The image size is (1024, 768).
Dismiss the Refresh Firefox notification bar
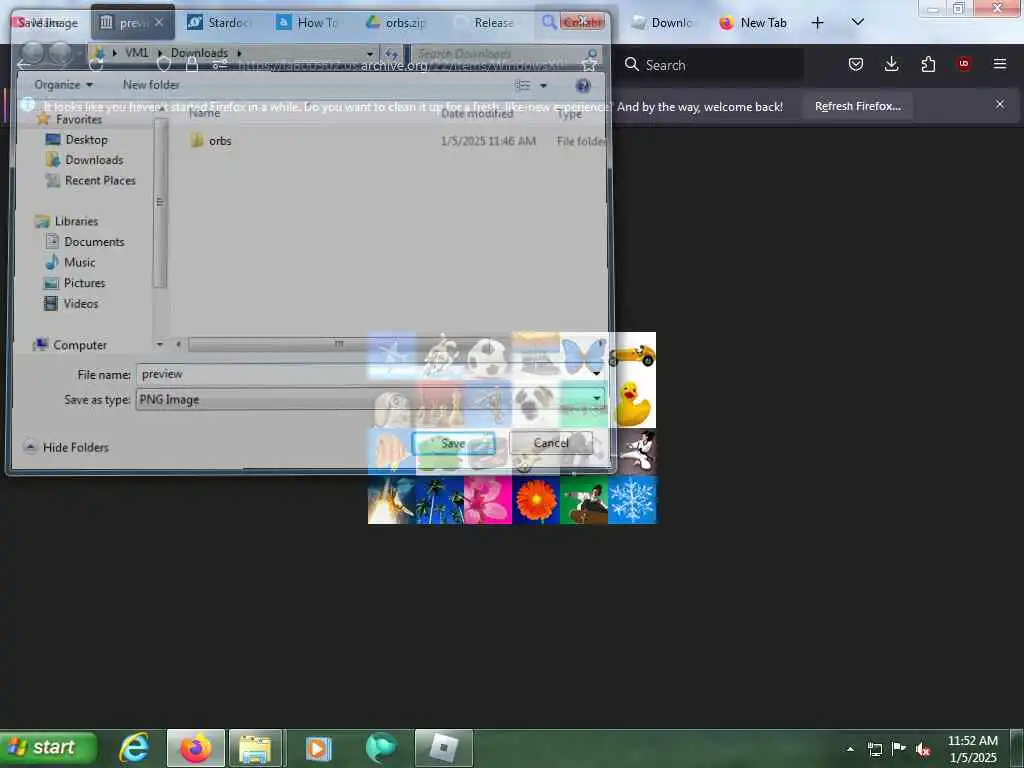click(1000, 104)
